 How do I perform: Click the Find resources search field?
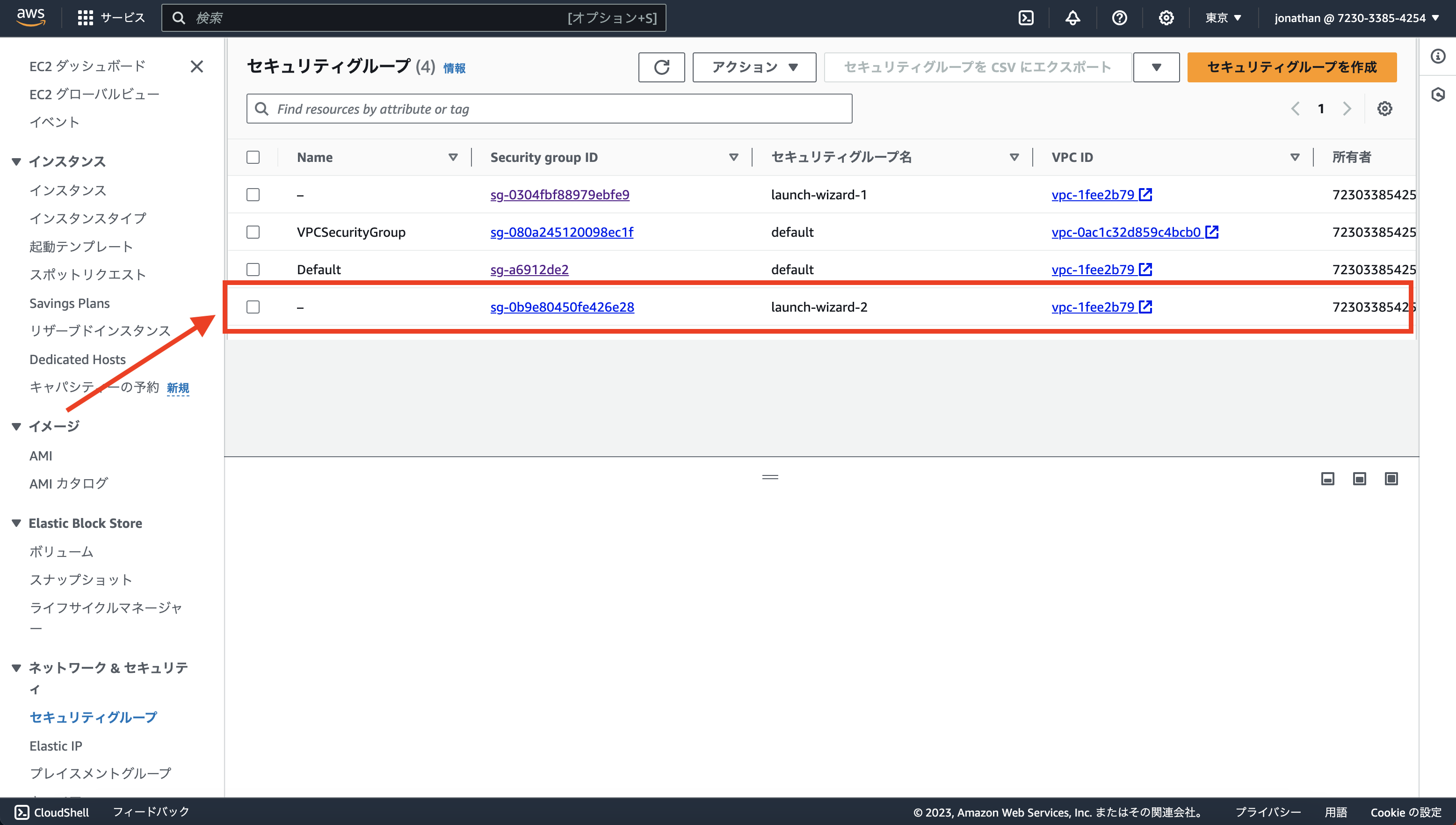coord(549,108)
